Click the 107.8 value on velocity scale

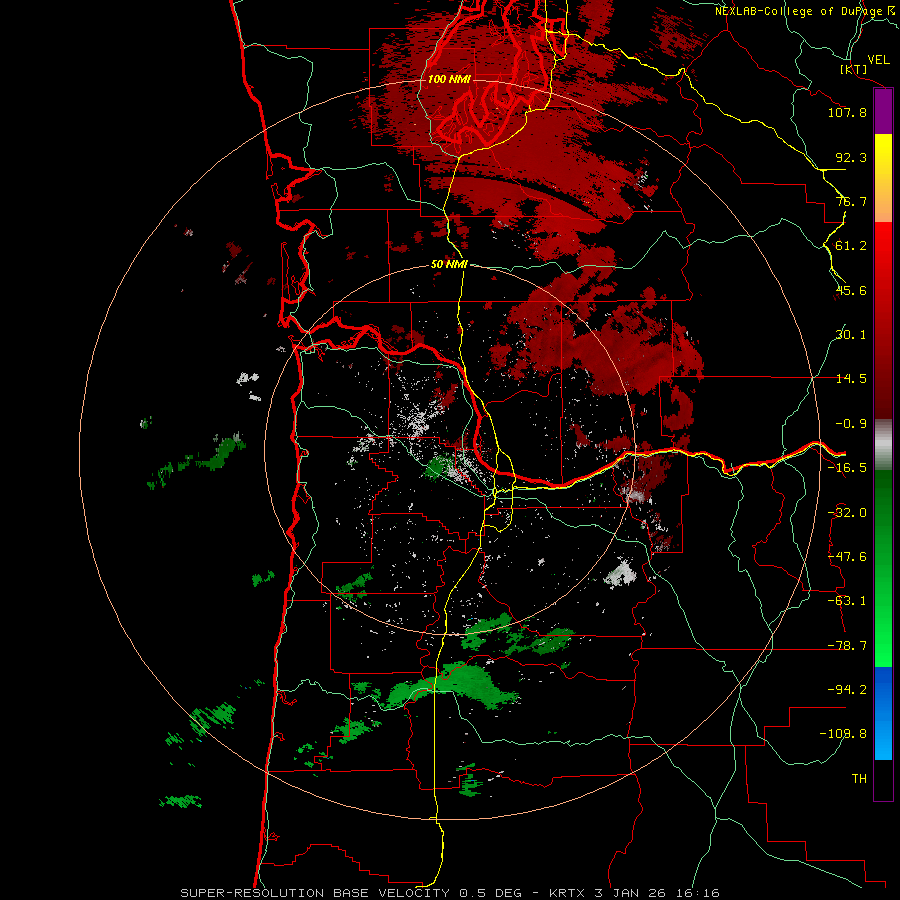[847, 112]
